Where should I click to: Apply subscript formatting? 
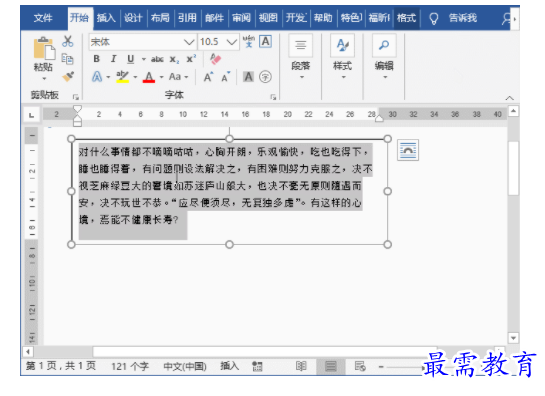(x=174, y=59)
